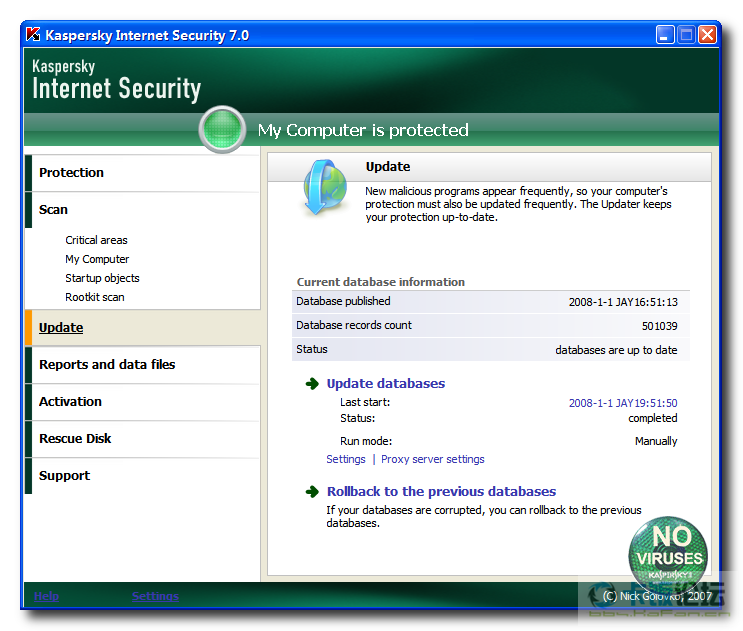Click the 'Last start:' label
Image resolution: width=743 pixels, height=631 pixels.
click(x=365, y=402)
